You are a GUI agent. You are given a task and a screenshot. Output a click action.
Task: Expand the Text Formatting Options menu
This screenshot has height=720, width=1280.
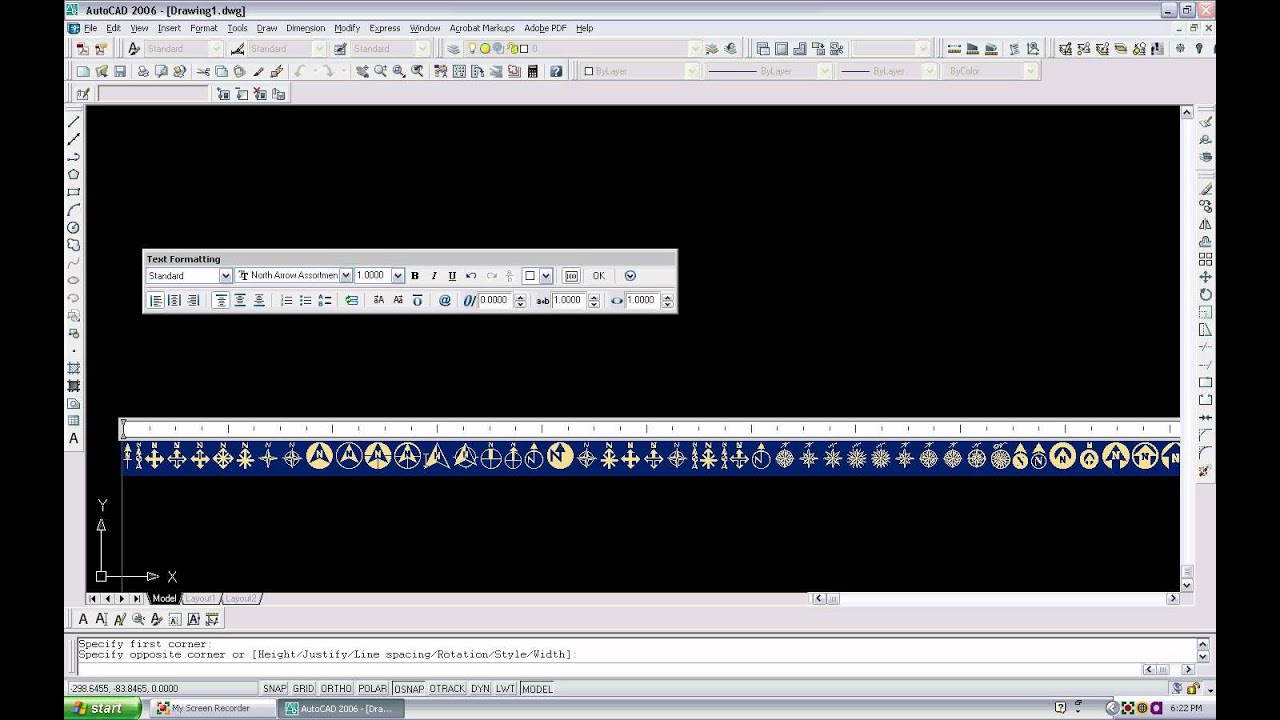click(x=630, y=276)
